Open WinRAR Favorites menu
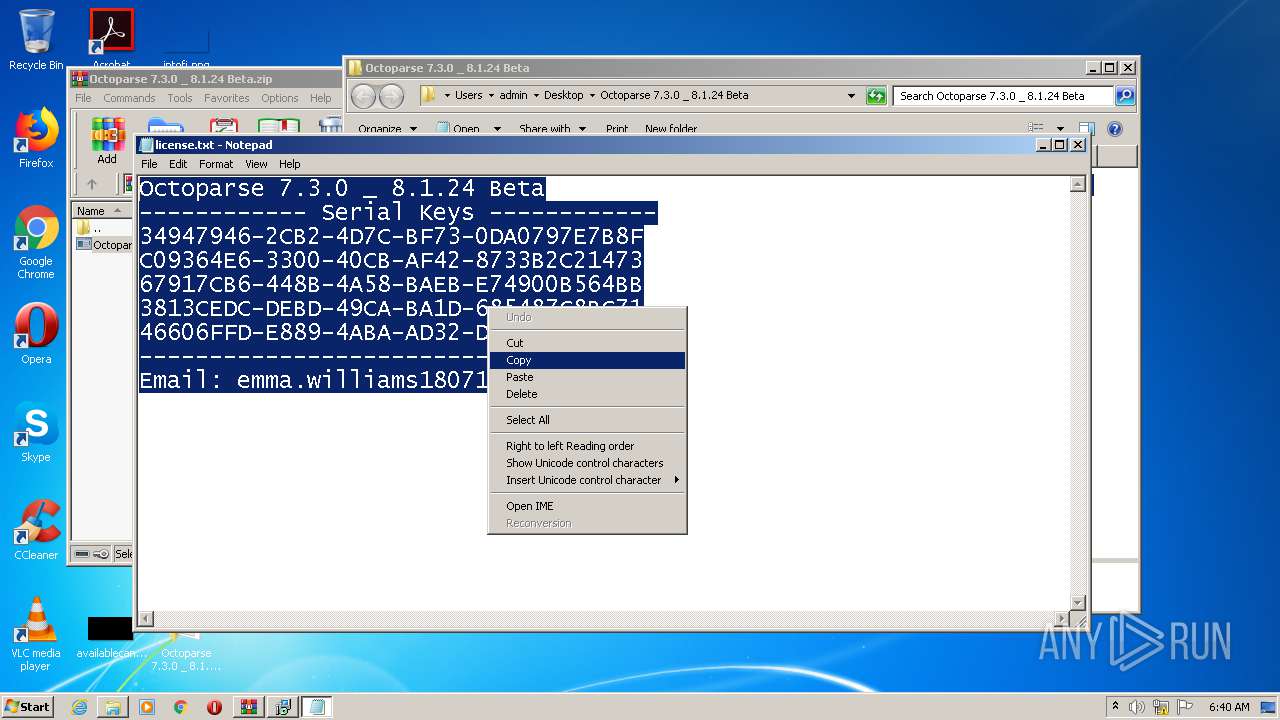 click(x=227, y=98)
